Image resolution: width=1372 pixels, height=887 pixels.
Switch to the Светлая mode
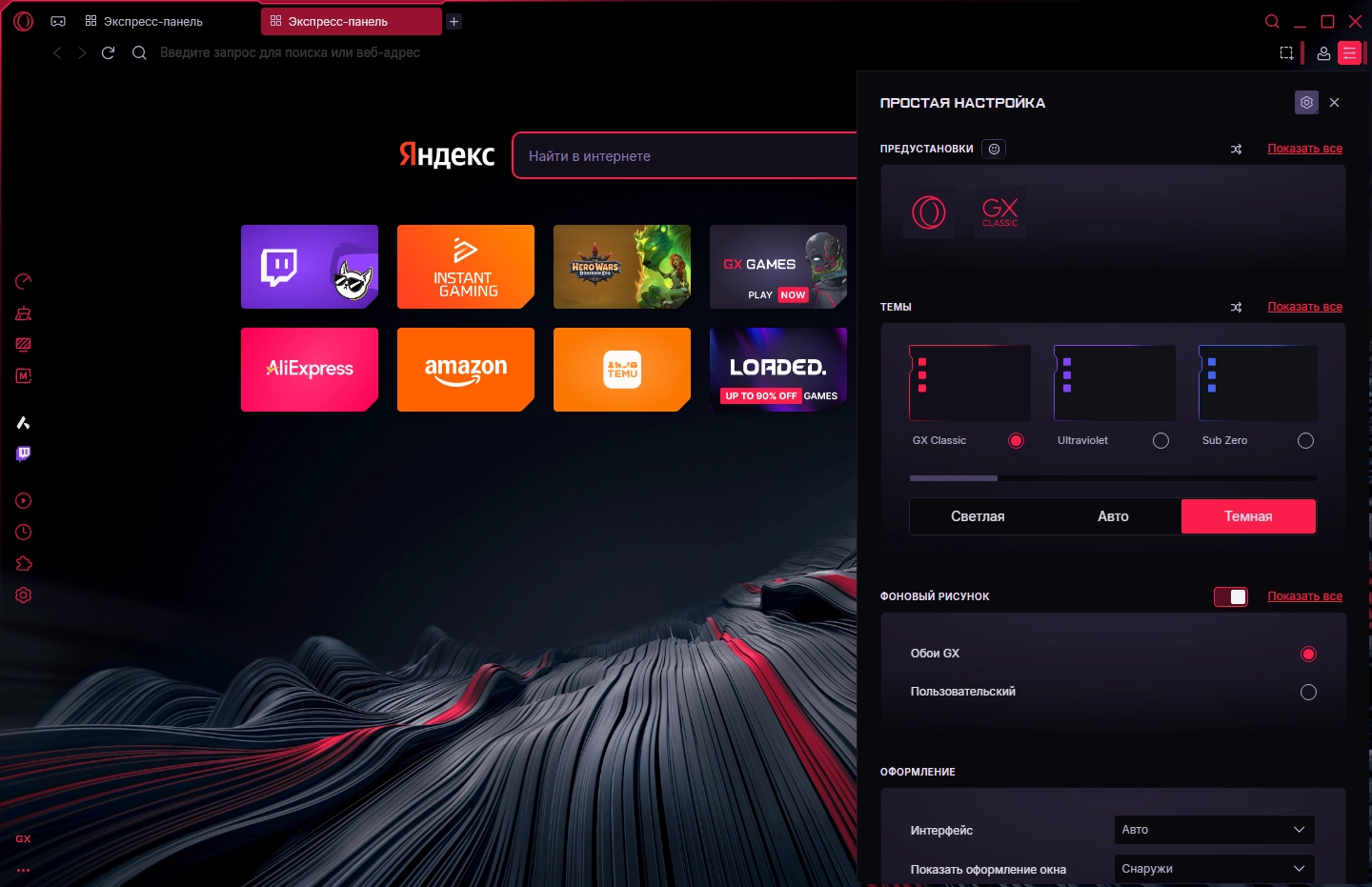pyautogui.click(x=978, y=516)
